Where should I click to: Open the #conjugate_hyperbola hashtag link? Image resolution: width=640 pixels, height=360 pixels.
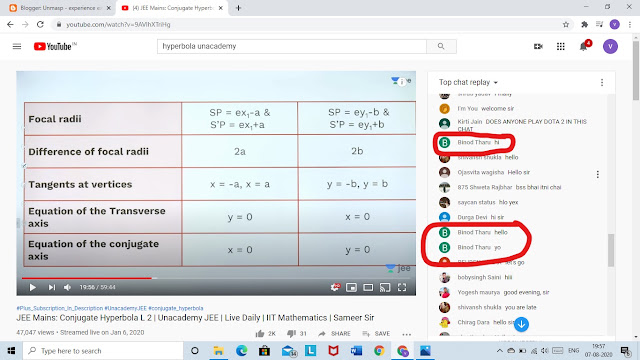(176, 308)
